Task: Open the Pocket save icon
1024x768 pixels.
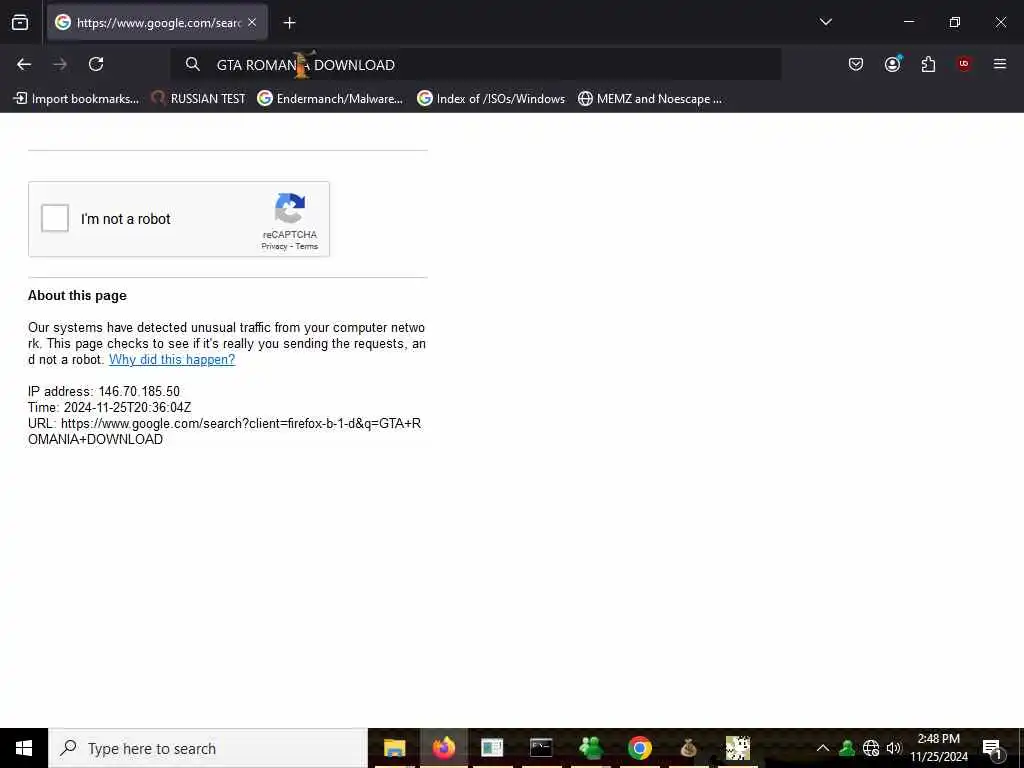Action: [x=856, y=64]
